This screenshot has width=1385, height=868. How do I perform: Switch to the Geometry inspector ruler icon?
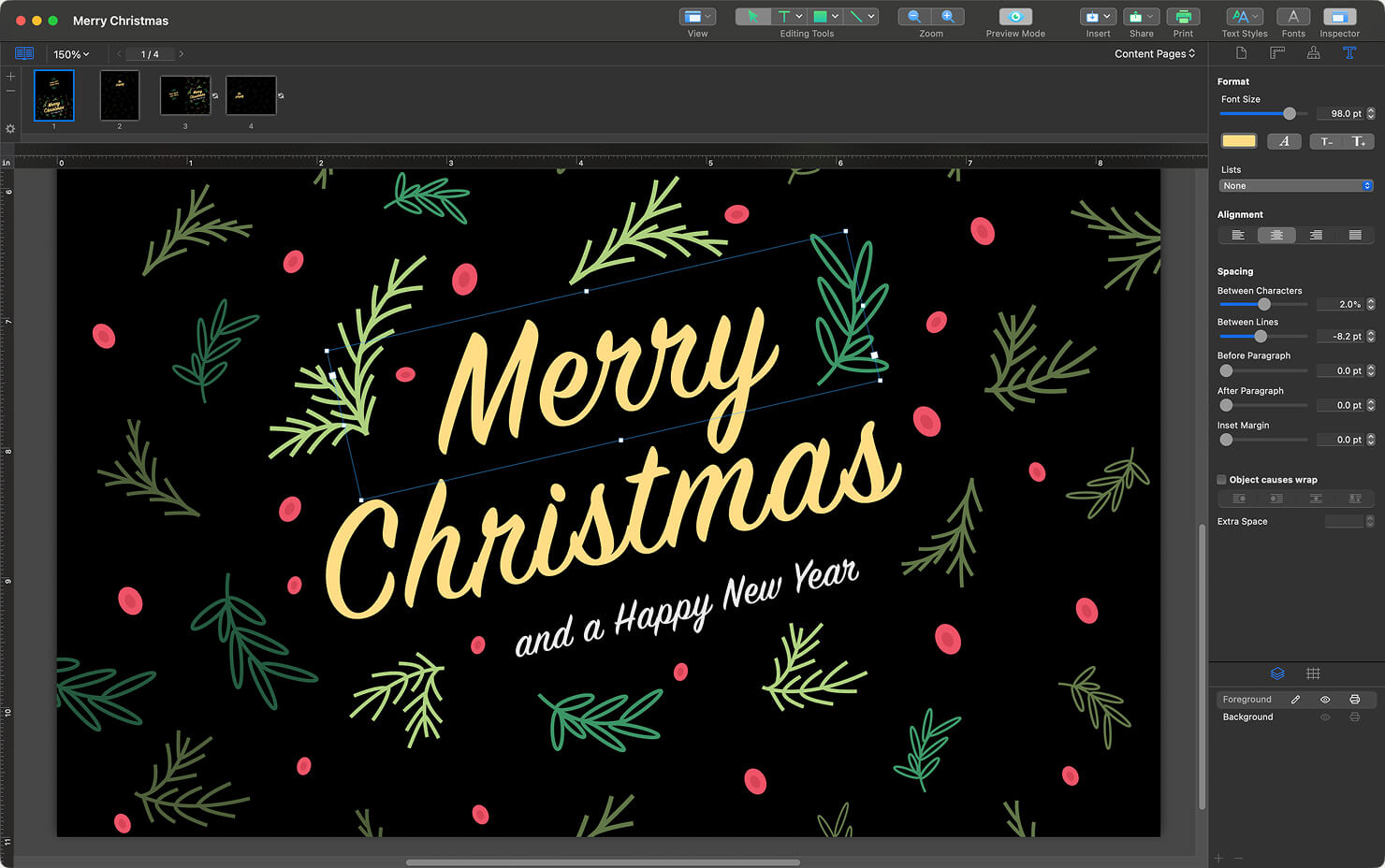click(1276, 53)
